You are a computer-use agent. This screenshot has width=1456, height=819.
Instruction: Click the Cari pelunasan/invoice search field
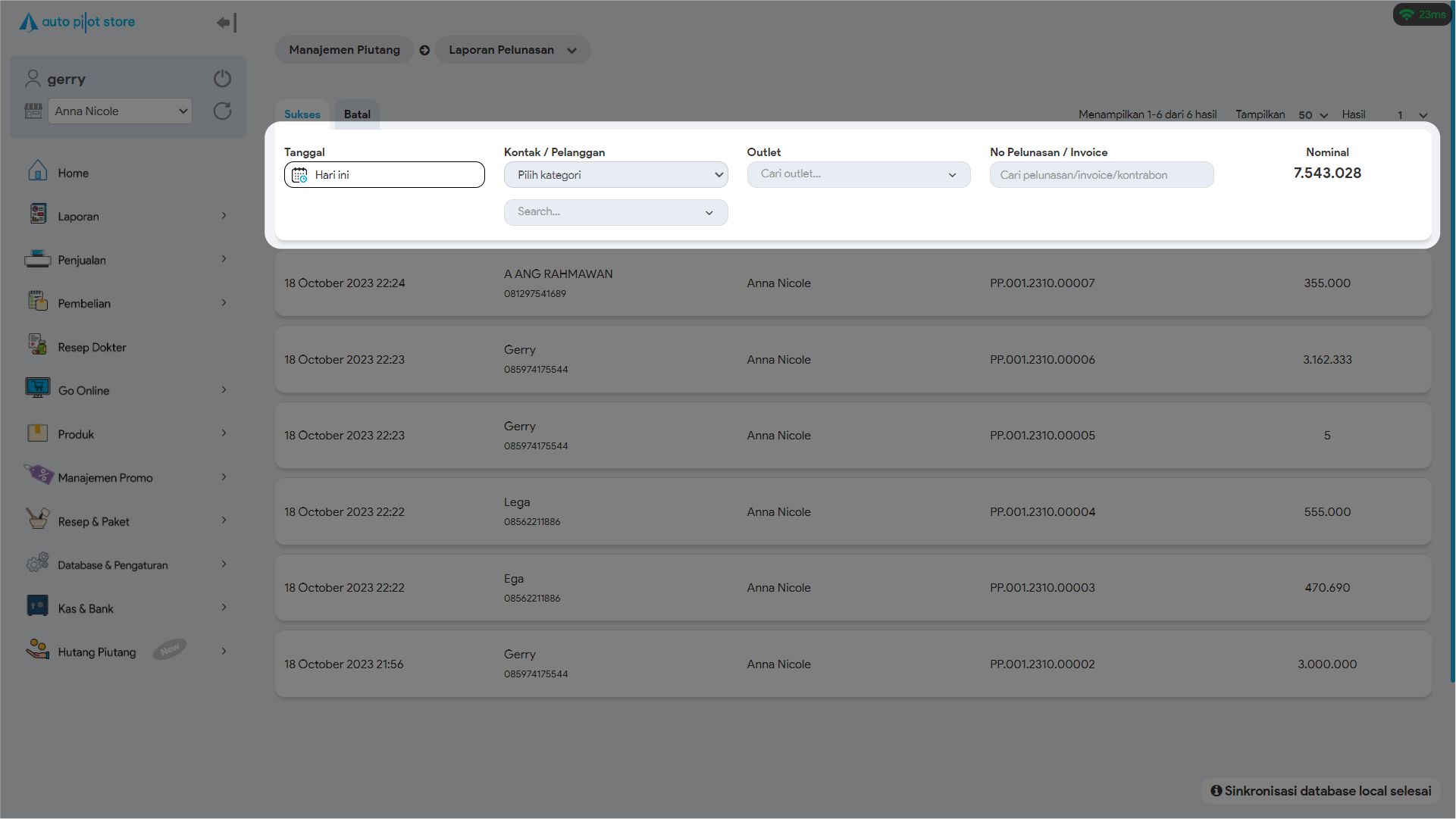[1101, 175]
